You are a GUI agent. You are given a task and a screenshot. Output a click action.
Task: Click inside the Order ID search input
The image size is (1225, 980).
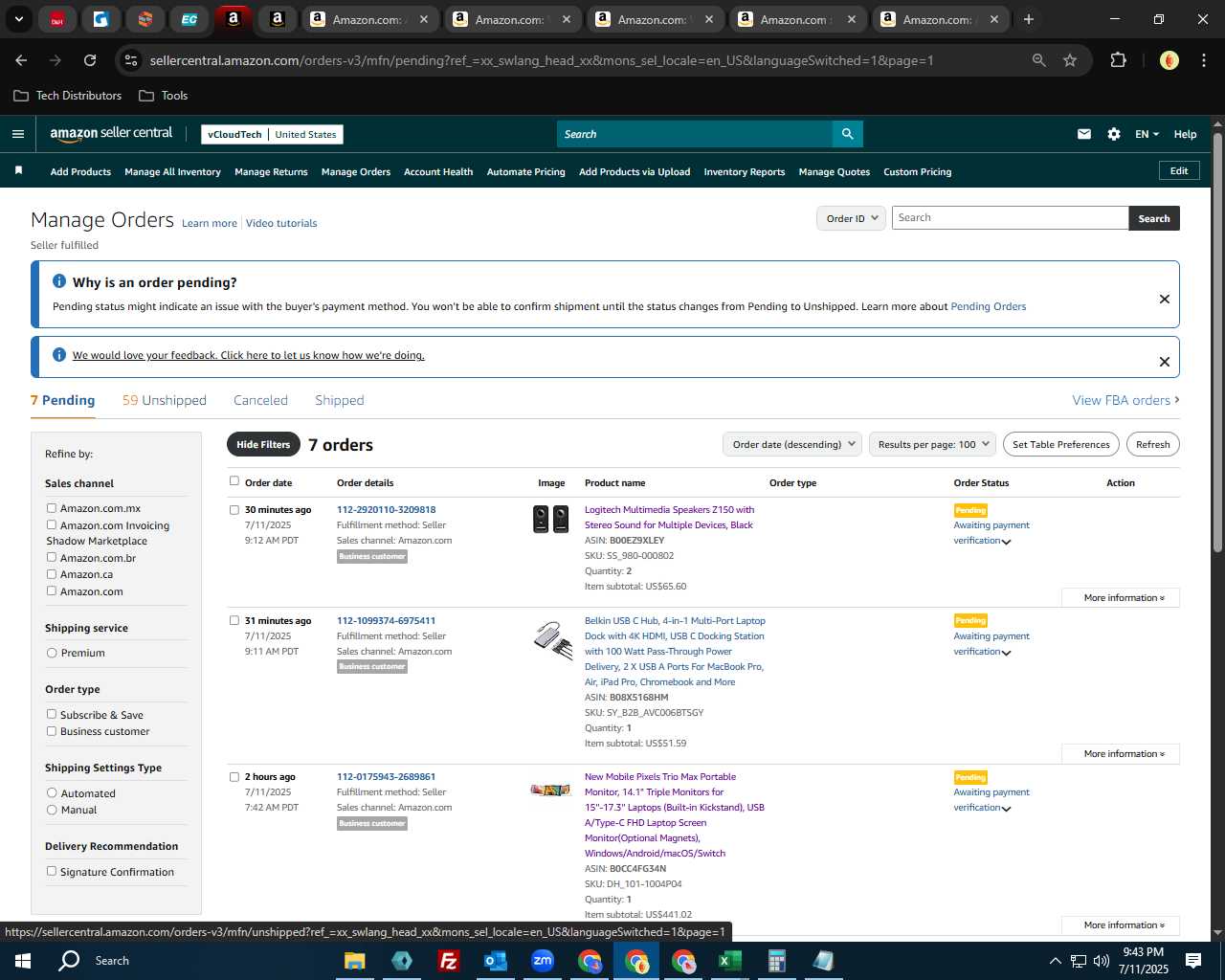click(1010, 218)
